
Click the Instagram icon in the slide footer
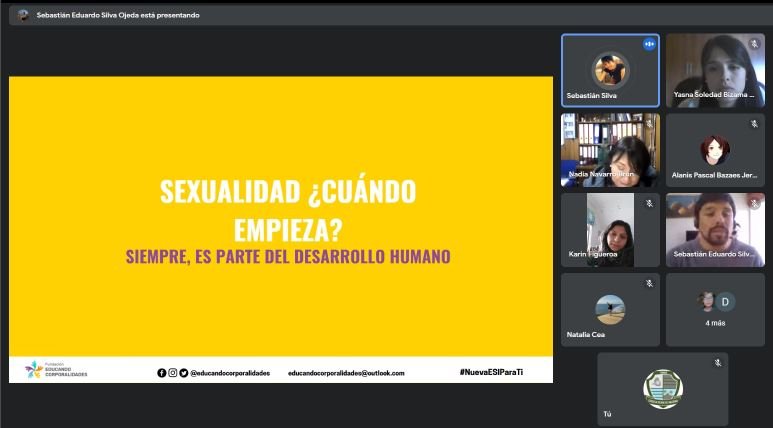173,373
